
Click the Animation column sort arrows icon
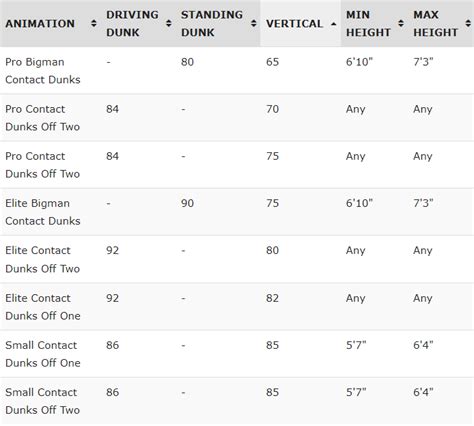coord(94,24)
